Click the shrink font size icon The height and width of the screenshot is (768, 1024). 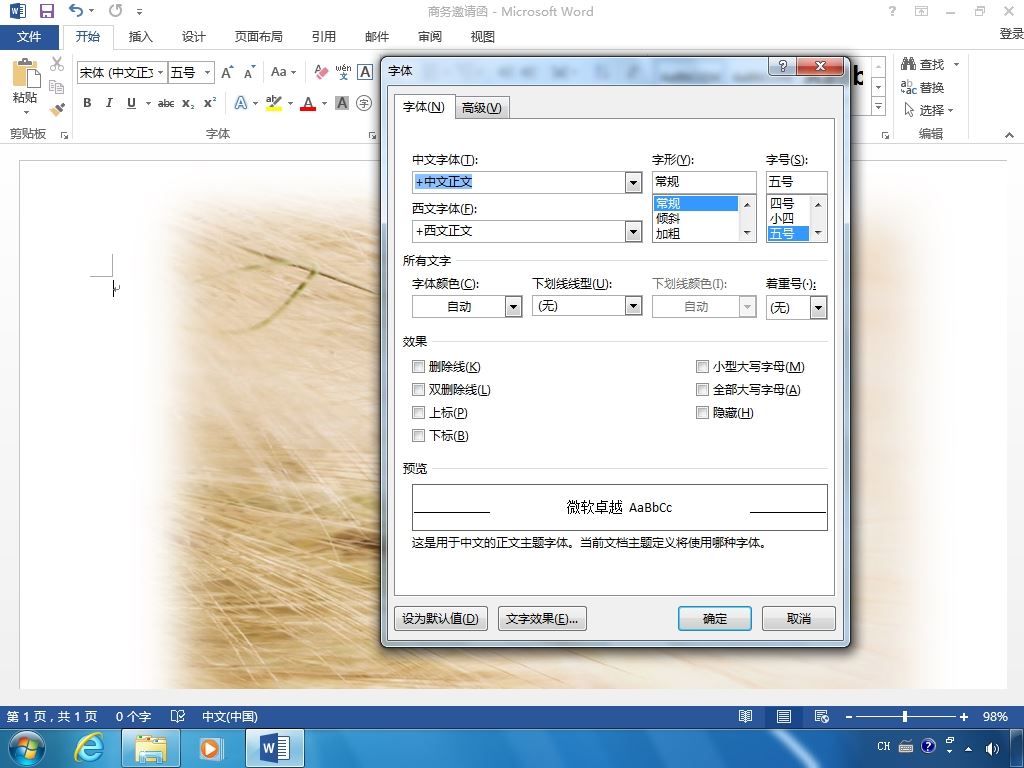(x=249, y=72)
